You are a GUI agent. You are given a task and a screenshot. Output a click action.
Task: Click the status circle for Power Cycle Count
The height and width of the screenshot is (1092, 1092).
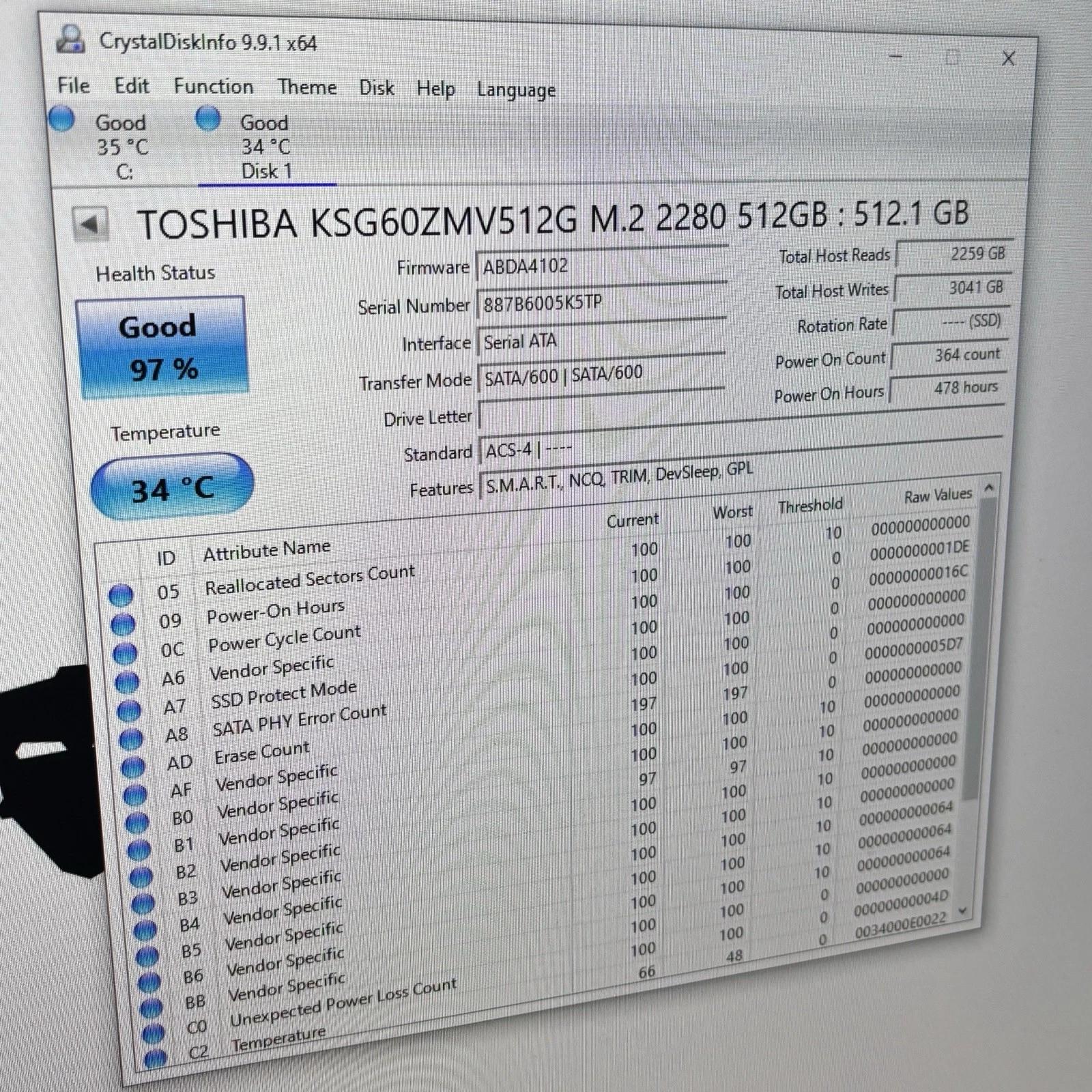pyautogui.click(x=125, y=653)
